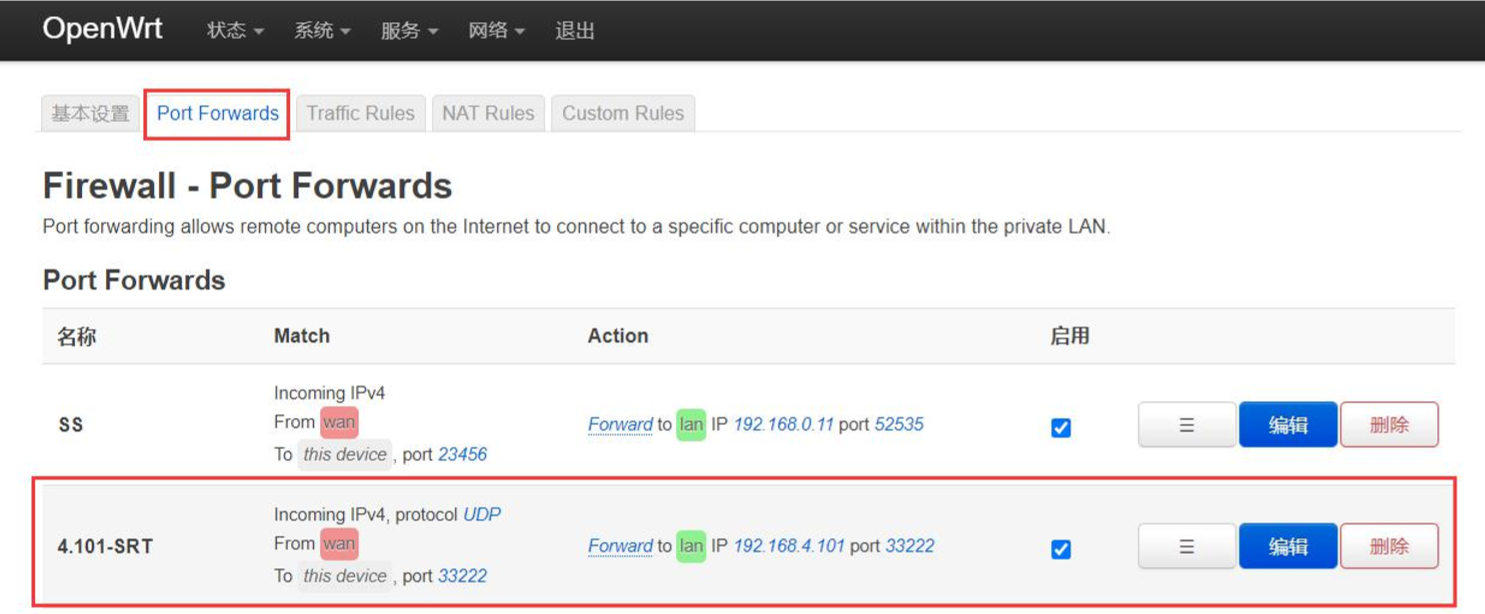Switch to the 基本设置 tab

pos(90,114)
